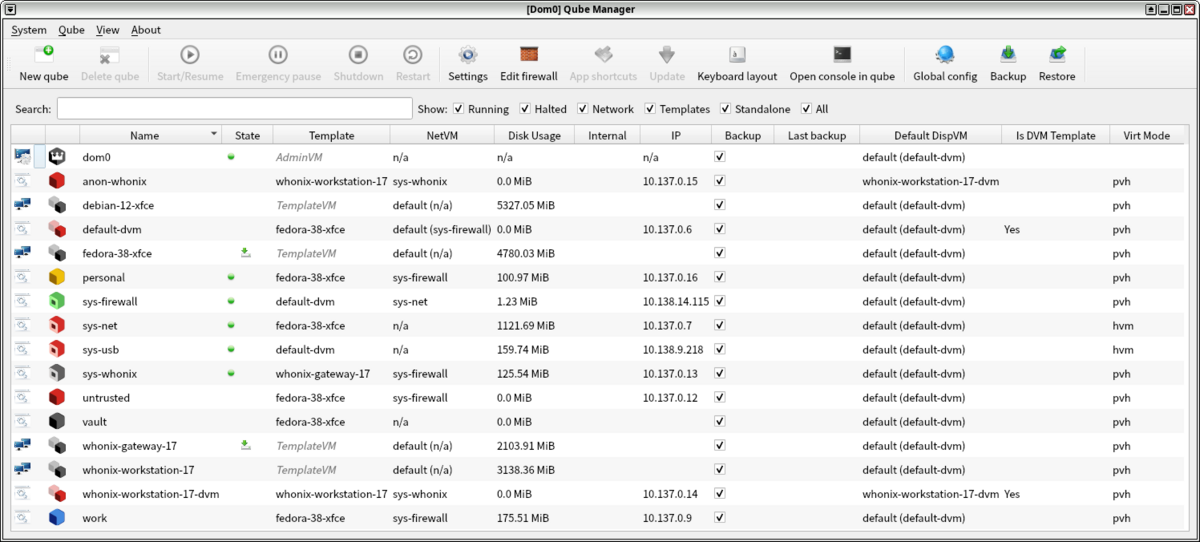Click the whonix-workstation-17 row name

[138, 469]
